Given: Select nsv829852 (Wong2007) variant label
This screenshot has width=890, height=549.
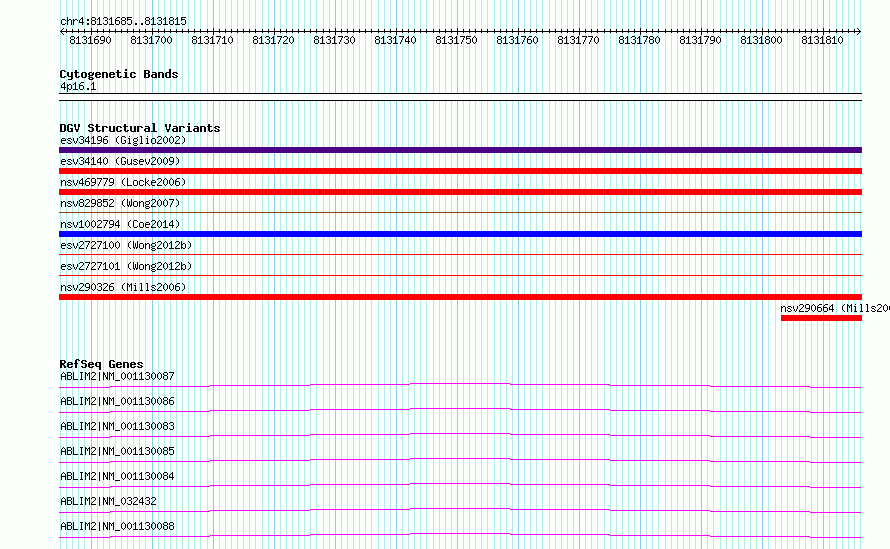Looking at the screenshot, I should point(120,203).
